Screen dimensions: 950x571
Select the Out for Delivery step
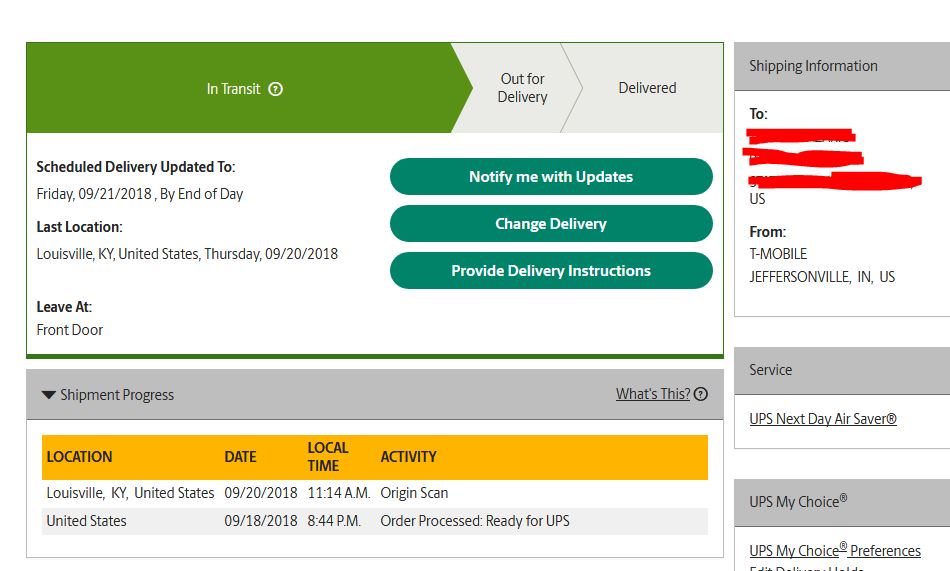pyautogui.click(x=522, y=88)
